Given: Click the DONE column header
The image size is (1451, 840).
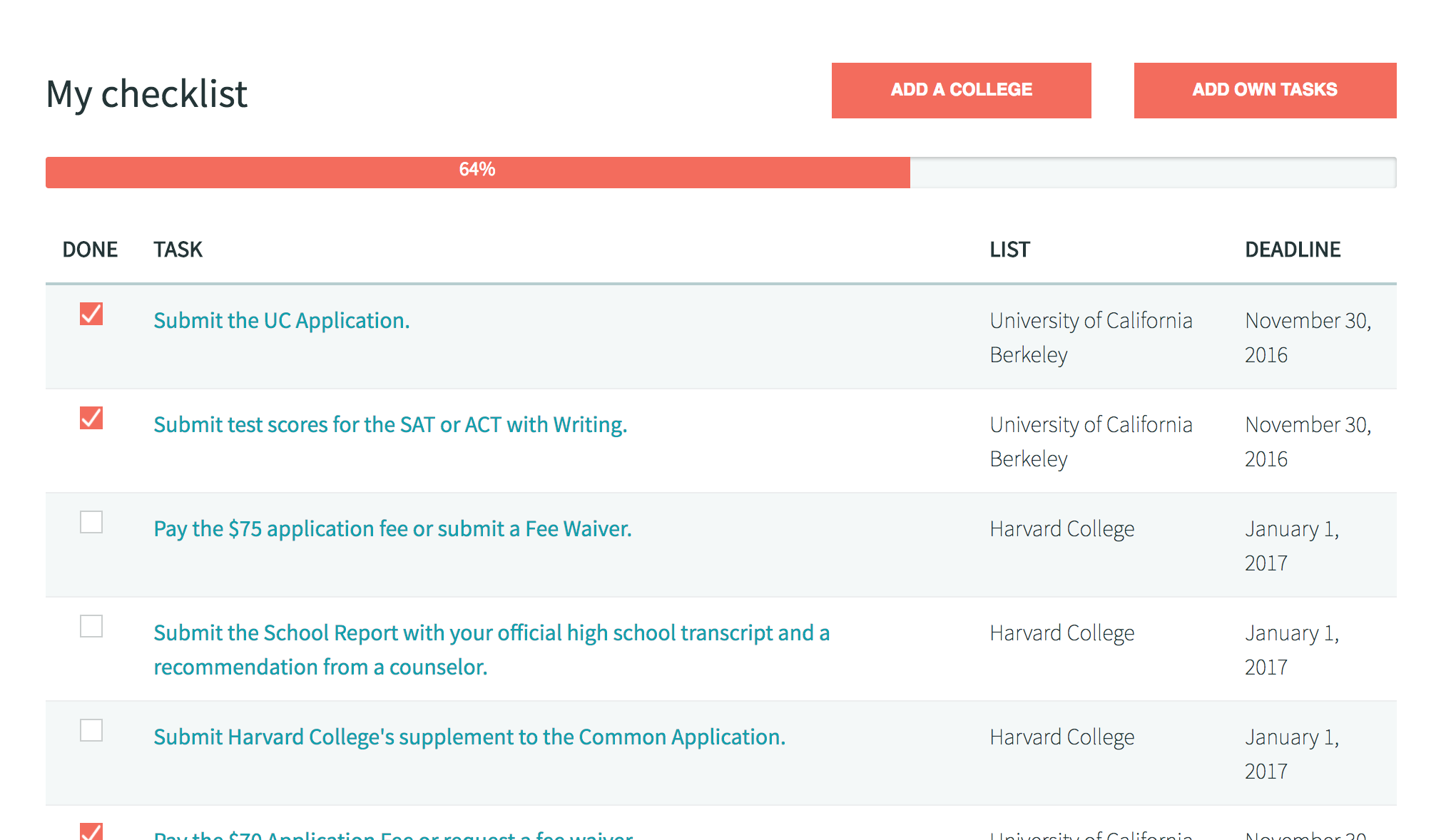Looking at the screenshot, I should pos(90,250).
